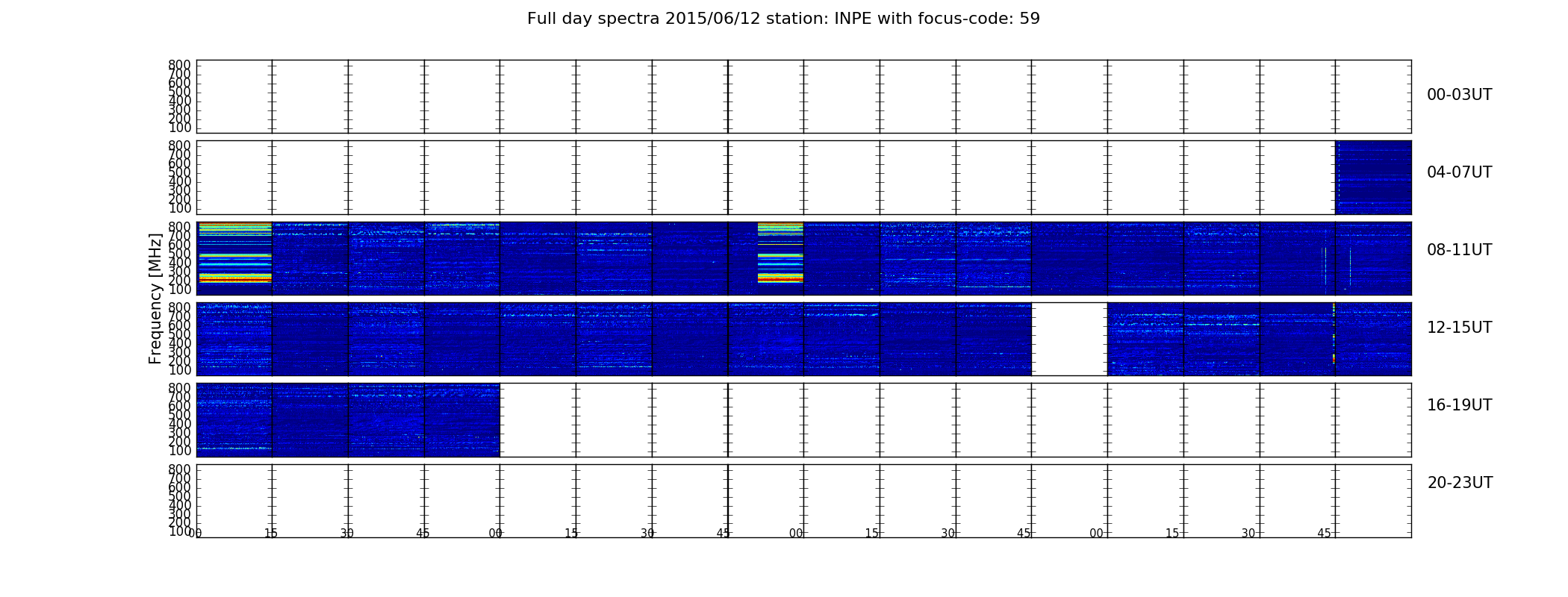Viewport: 1568px width, 597px height.
Task: Click the final spectrum segment of 08-11UT row
Action: (1373, 258)
